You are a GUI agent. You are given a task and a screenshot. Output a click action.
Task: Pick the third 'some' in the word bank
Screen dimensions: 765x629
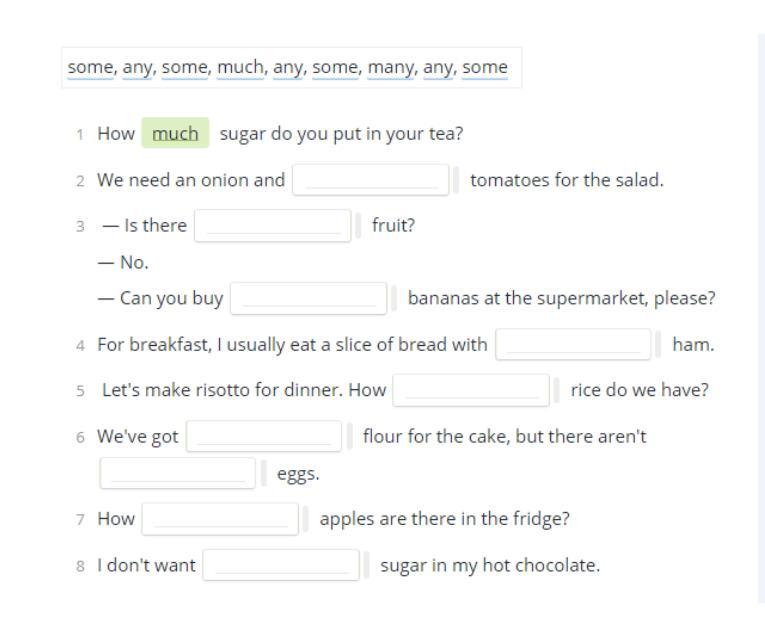pos(335,67)
